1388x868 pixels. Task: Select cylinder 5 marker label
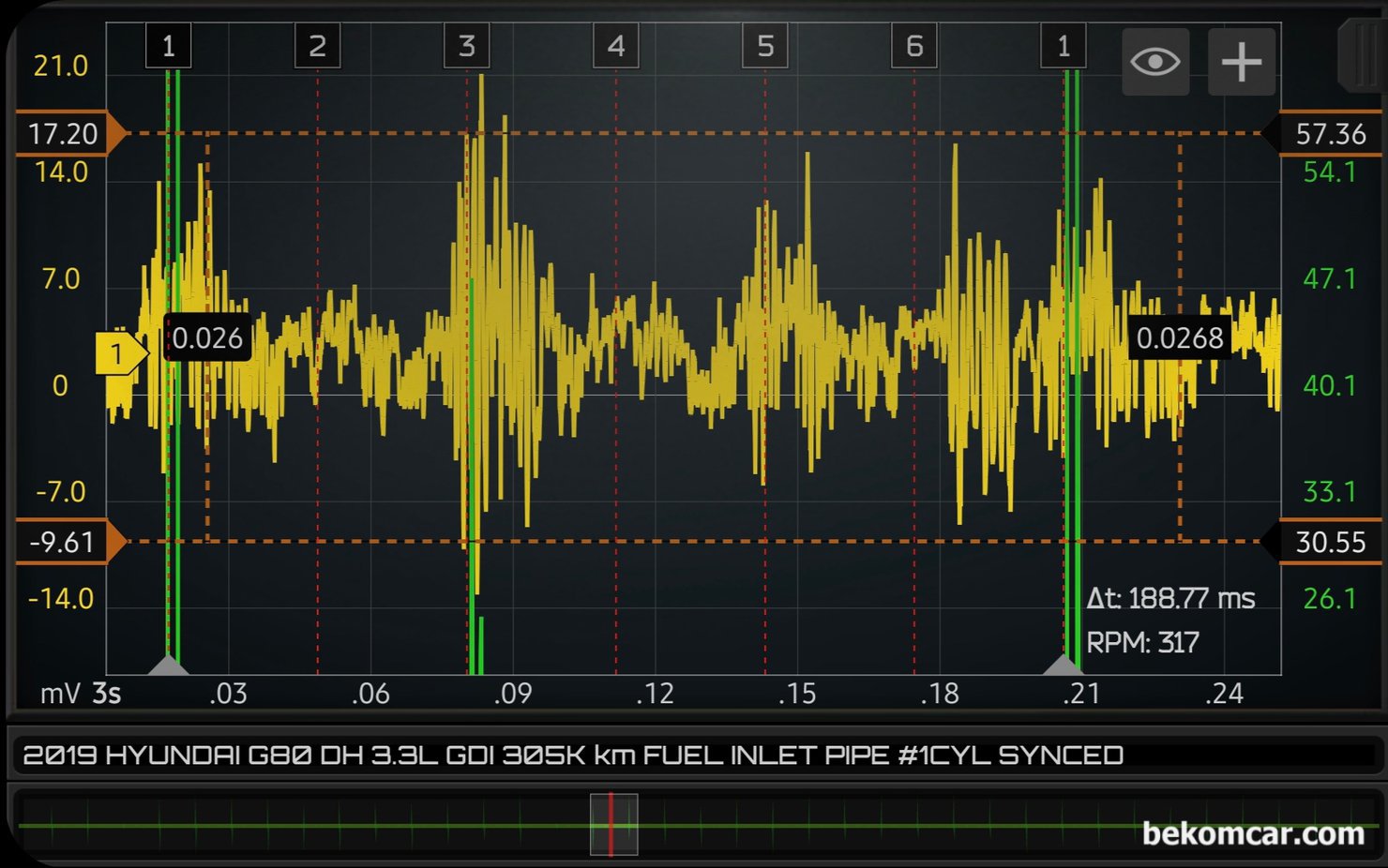click(x=764, y=46)
